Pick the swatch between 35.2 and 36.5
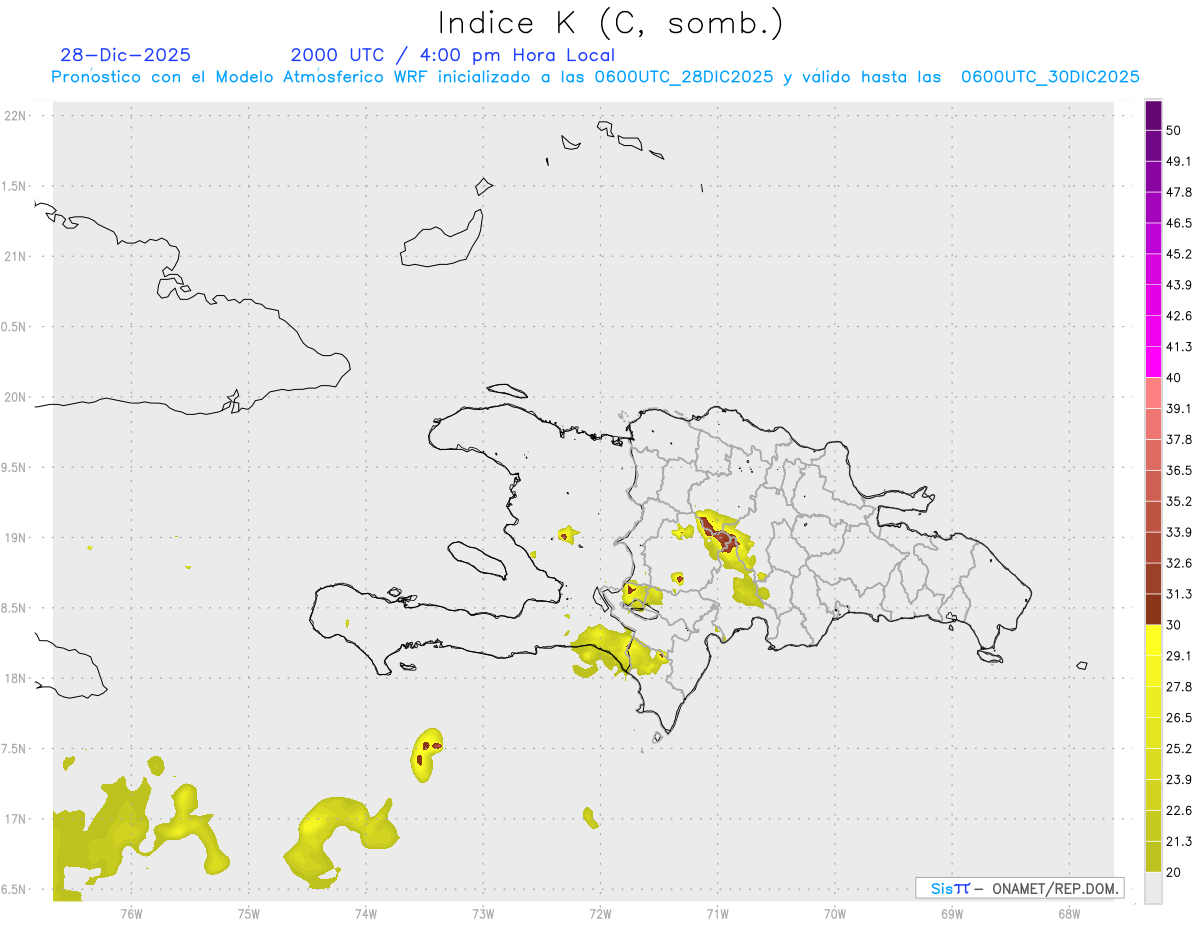 [1153, 486]
